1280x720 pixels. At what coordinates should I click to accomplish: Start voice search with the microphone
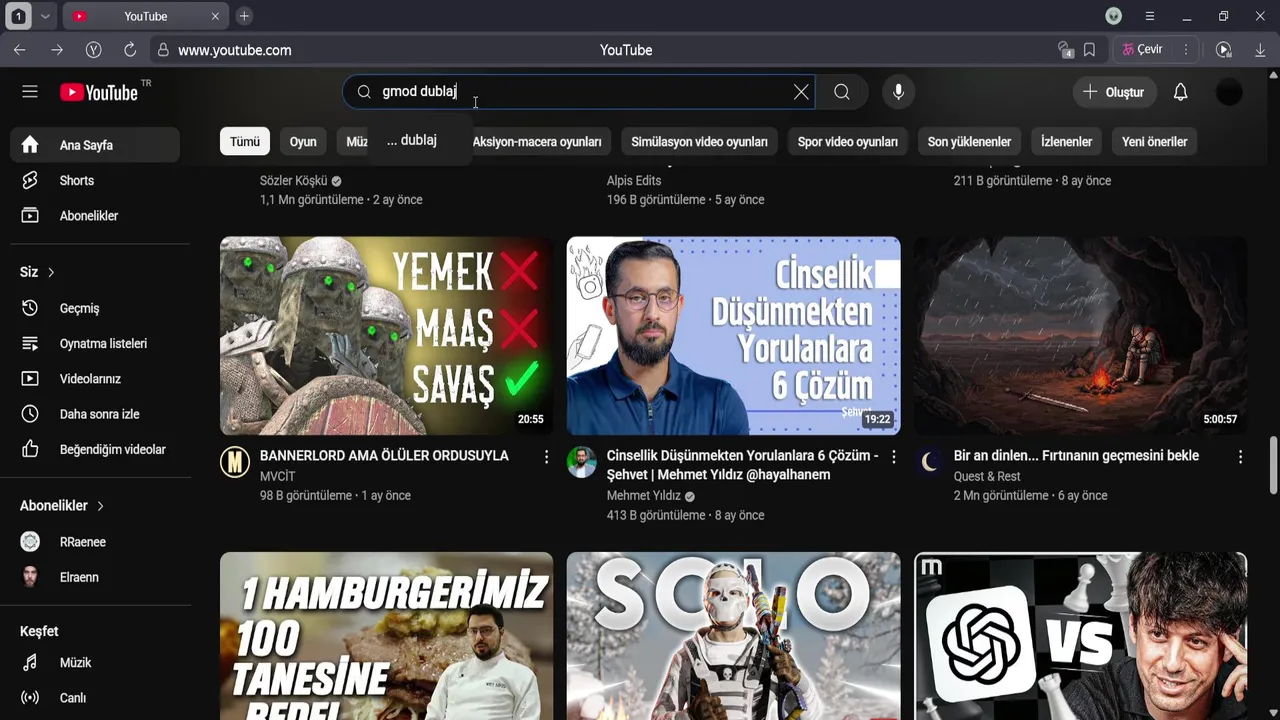(898, 92)
